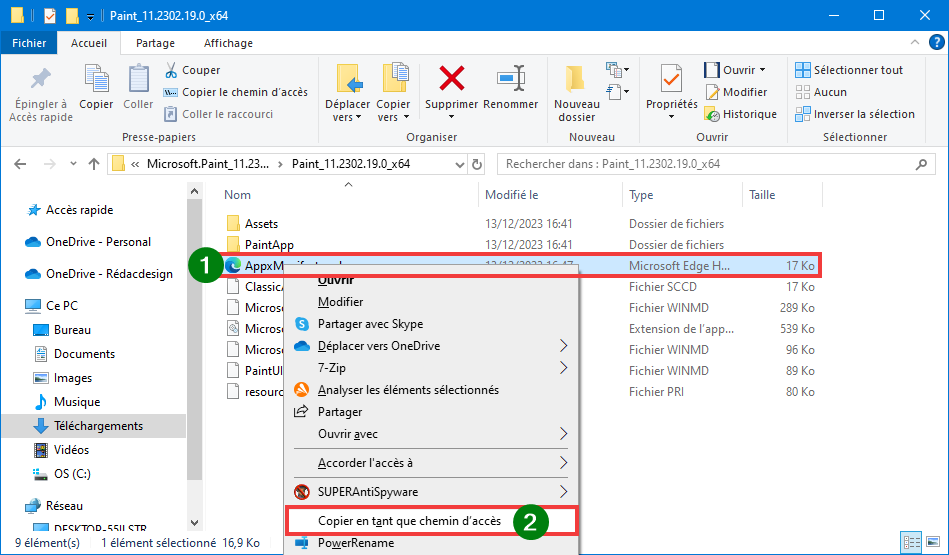
Task: Open the Nouvel élément dropdown icon
Action: pos(617,70)
